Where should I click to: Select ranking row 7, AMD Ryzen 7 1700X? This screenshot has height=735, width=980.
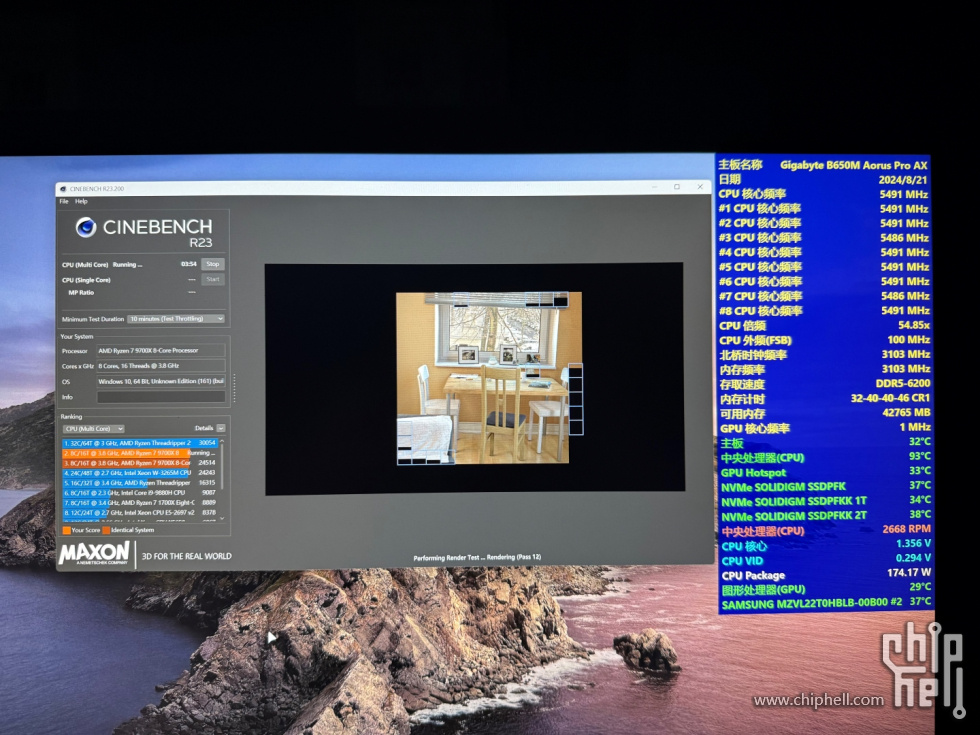(139, 503)
